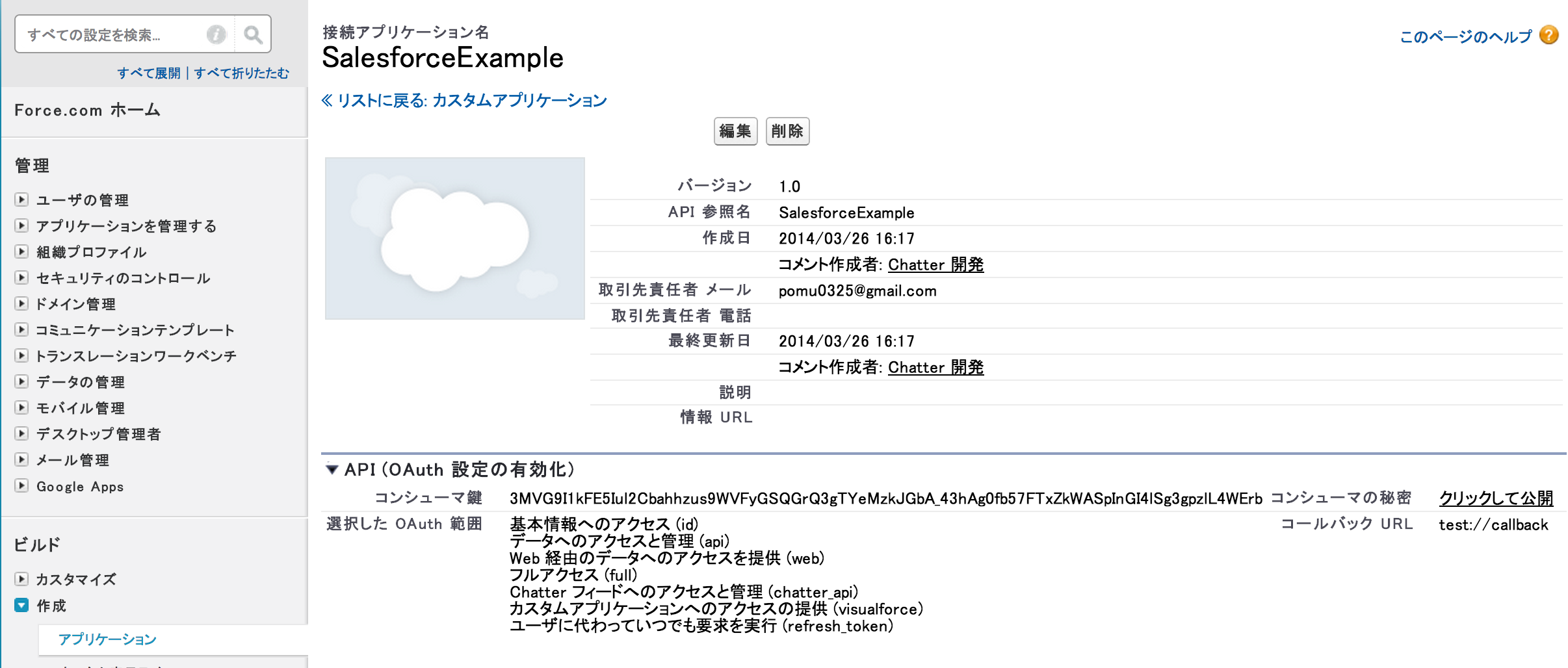1568x668 pixels.
Task: Expand ユーザの管理 arrow icon
Action: click(x=21, y=200)
